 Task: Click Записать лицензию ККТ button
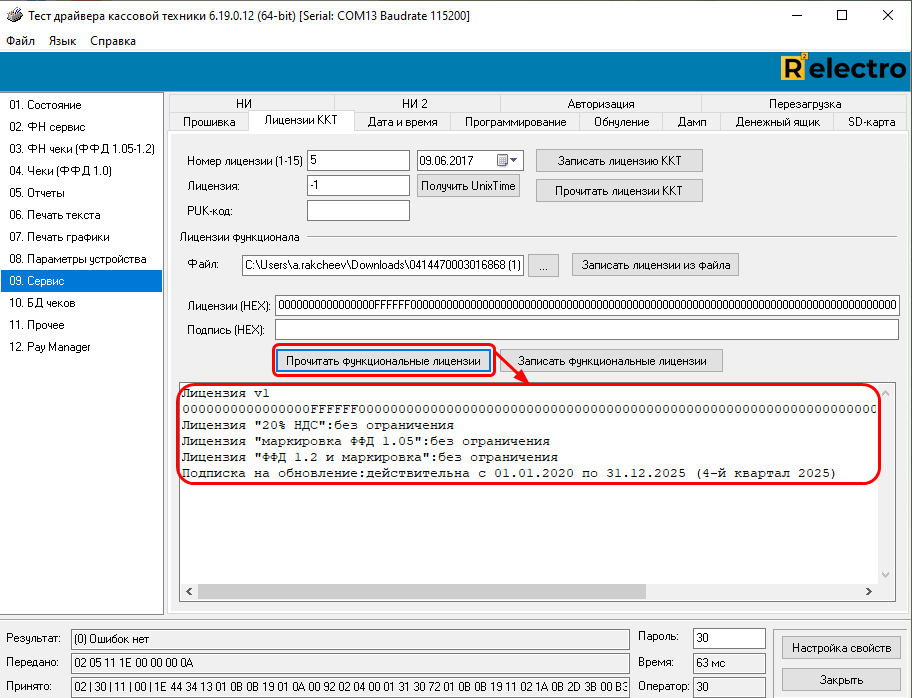619,160
